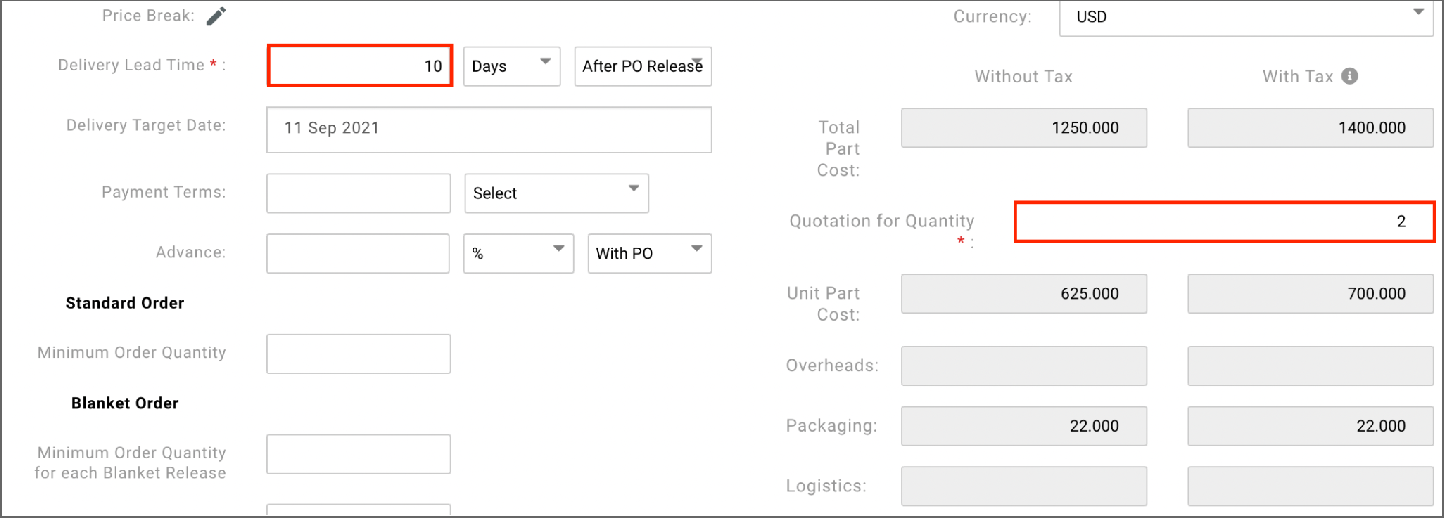Click the Advance amount input field
This screenshot has width=1444, height=518.
[358, 253]
